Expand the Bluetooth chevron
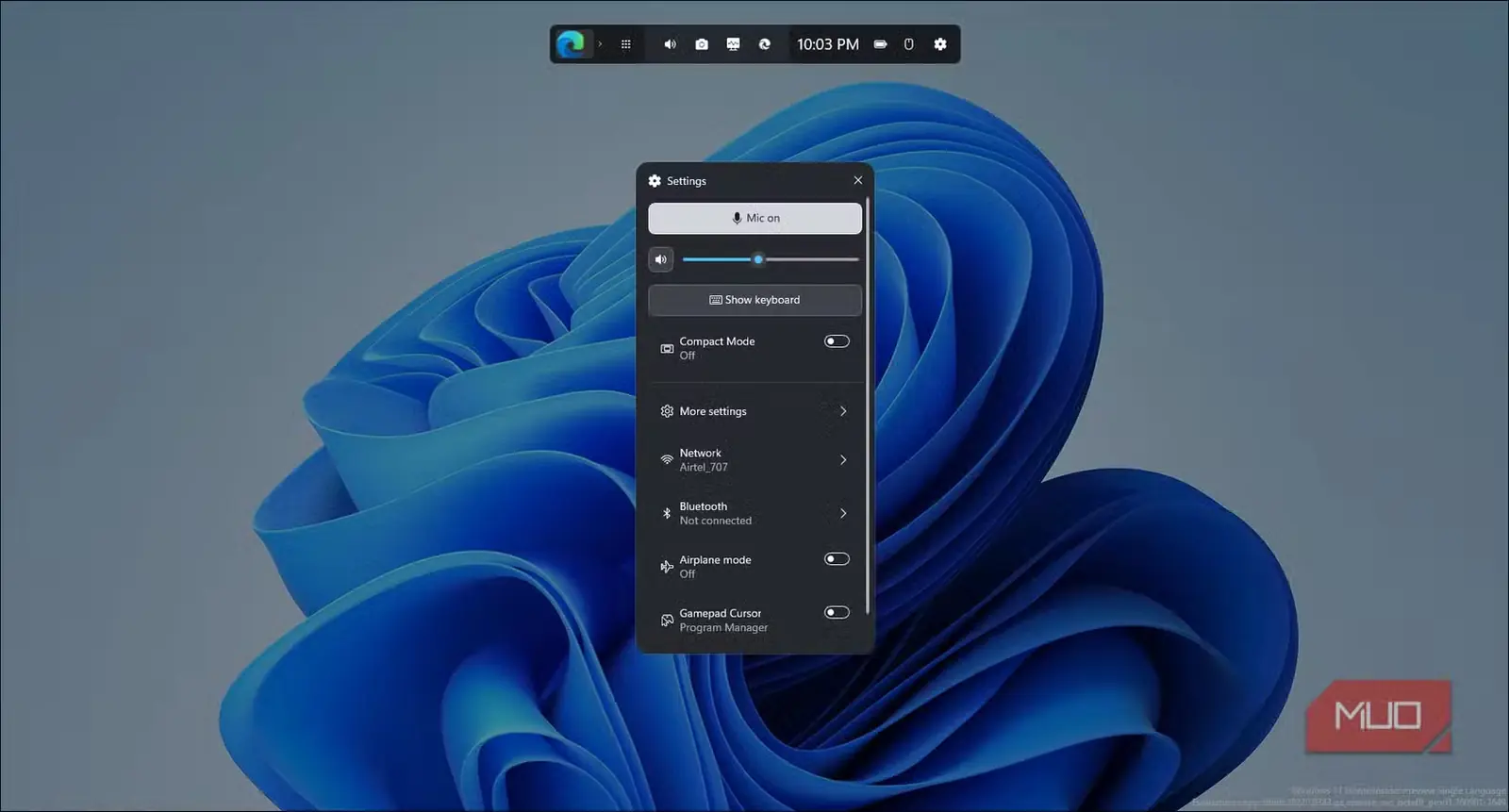This screenshot has width=1509, height=812. click(x=843, y=514)
